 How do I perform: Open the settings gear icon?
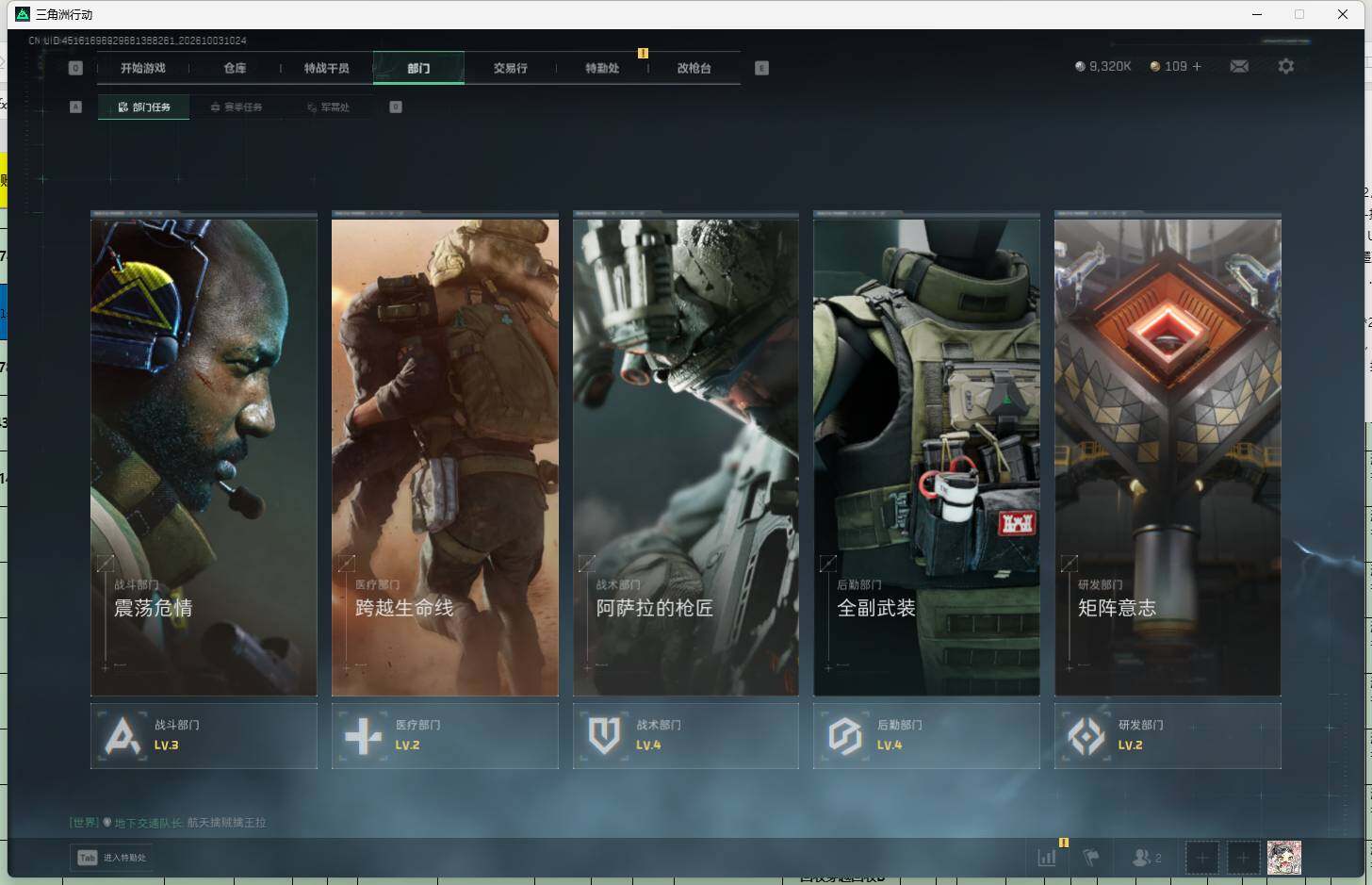coord(1286,66)
